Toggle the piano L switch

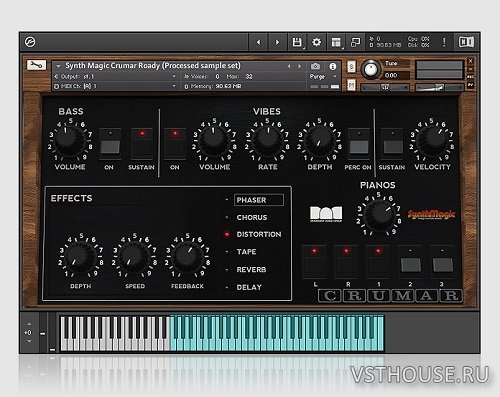(x=314, y=262)
